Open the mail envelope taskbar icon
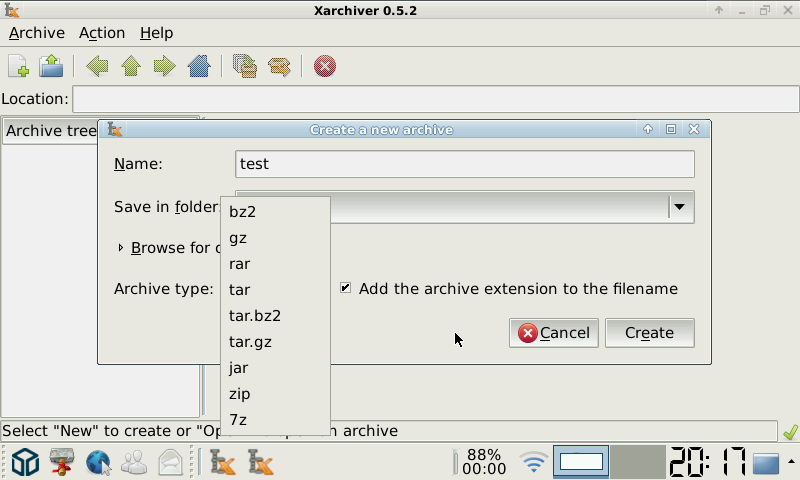Image resolution: width=800 pixels, height=480 pixels. pos(170,463)
